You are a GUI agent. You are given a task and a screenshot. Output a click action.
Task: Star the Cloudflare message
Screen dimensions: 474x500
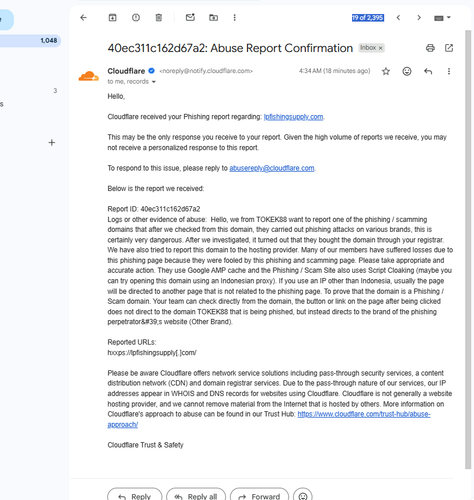(x=386, y=71)
